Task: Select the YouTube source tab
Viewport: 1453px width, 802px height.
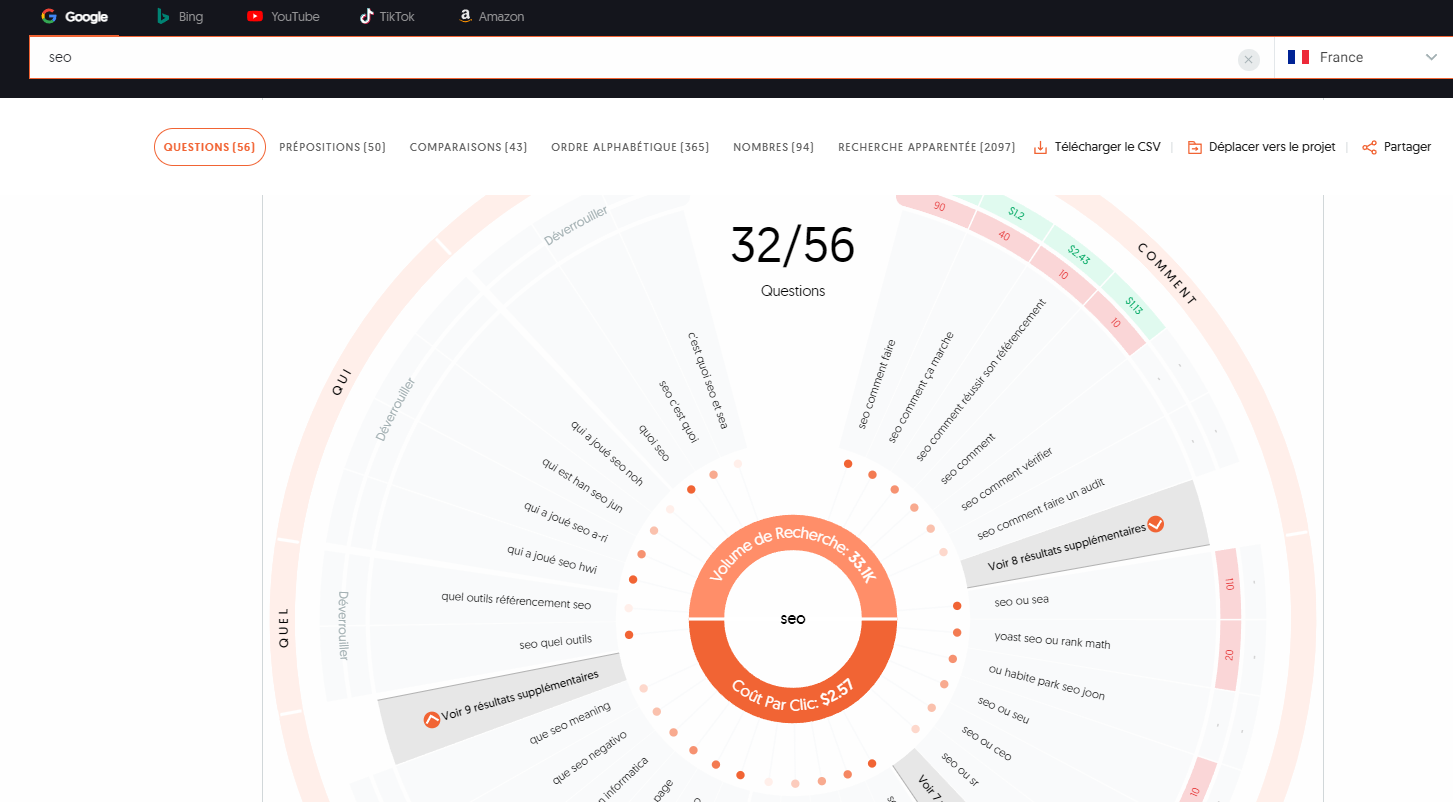Action: coord(283,17)
